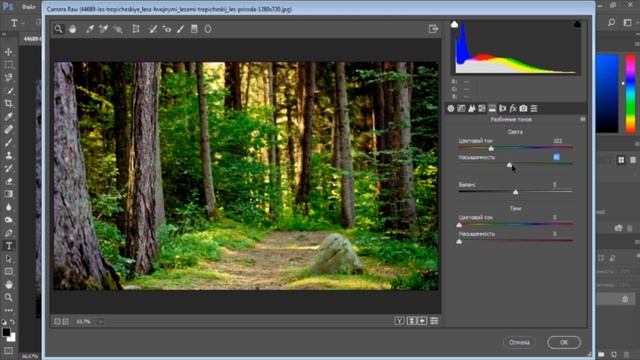Toggle the highlight clipping warning on histogram
The image size is (640, 360).
(577, 24)
